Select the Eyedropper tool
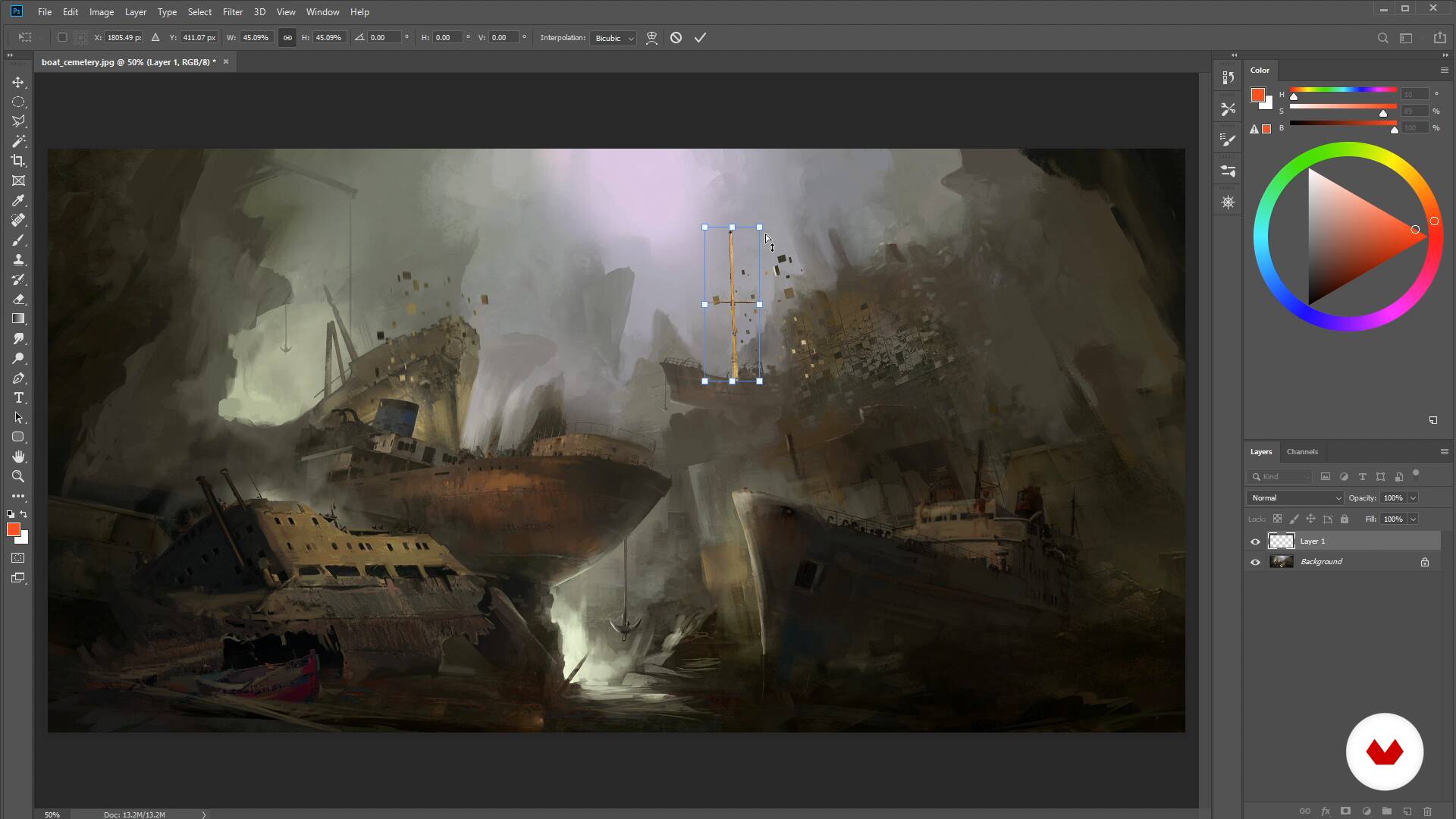This screenshot has height=819, width=1456. click(x=18, y=200)
